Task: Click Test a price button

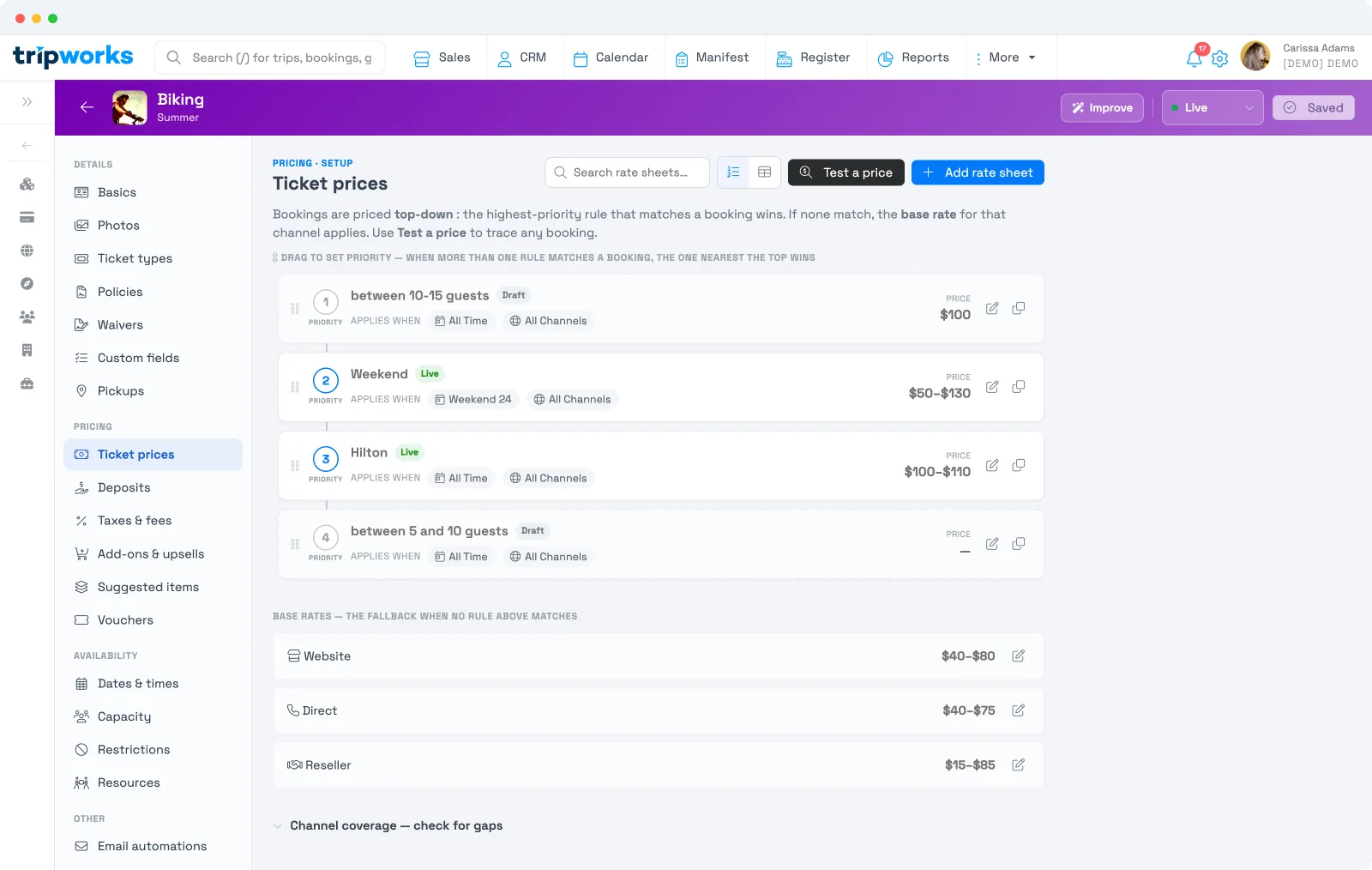Action: tap(846, 172)
